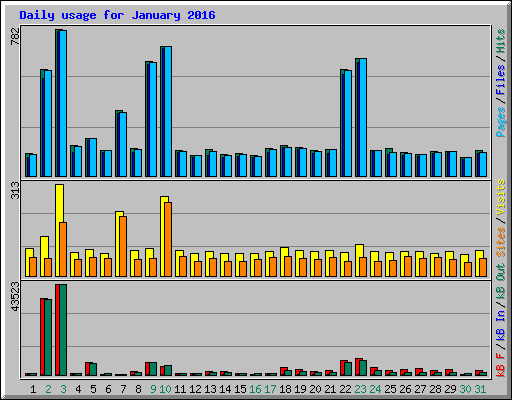Click the 'Files' legend label
The height and width of the screenshot is (400, 512).
tap(500, 79)
